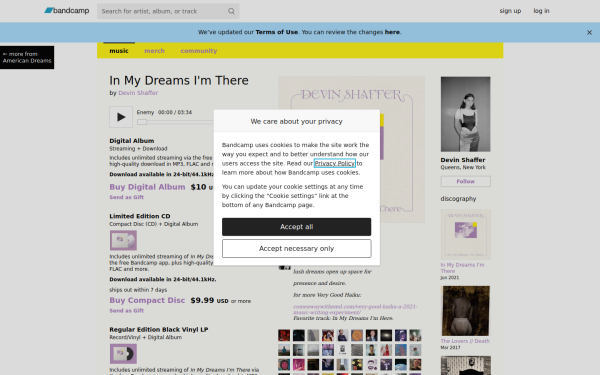Click the Limited Edition CD heading
The width and height of the screenshot is (600, 375).
click(x=140, y=216)
